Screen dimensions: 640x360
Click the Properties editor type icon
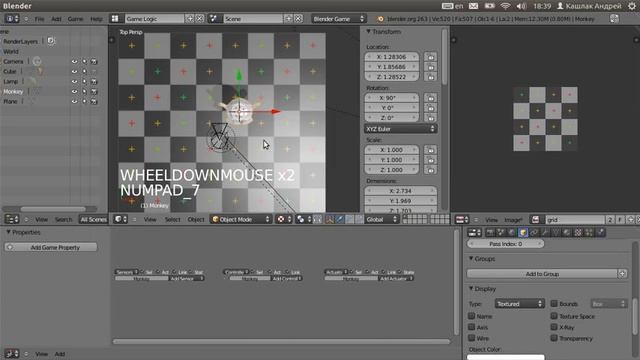(474, 233)
